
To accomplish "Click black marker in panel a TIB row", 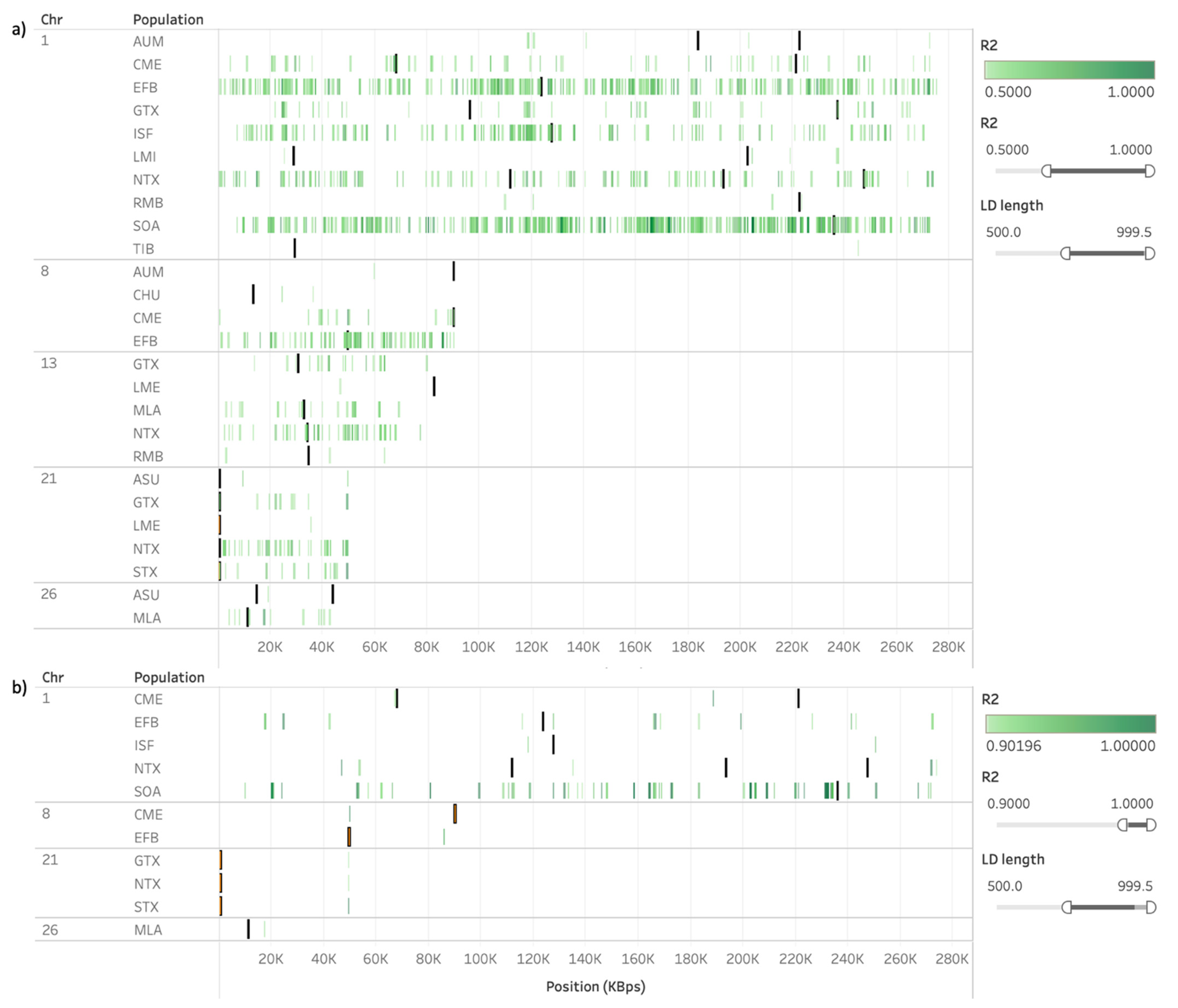I will [295, 249].
